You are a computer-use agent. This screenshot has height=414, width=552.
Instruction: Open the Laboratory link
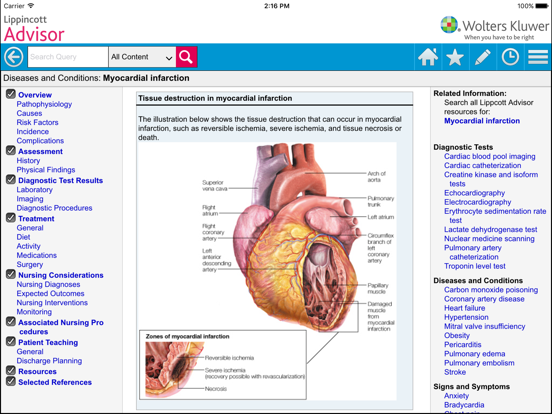point(34,190)
